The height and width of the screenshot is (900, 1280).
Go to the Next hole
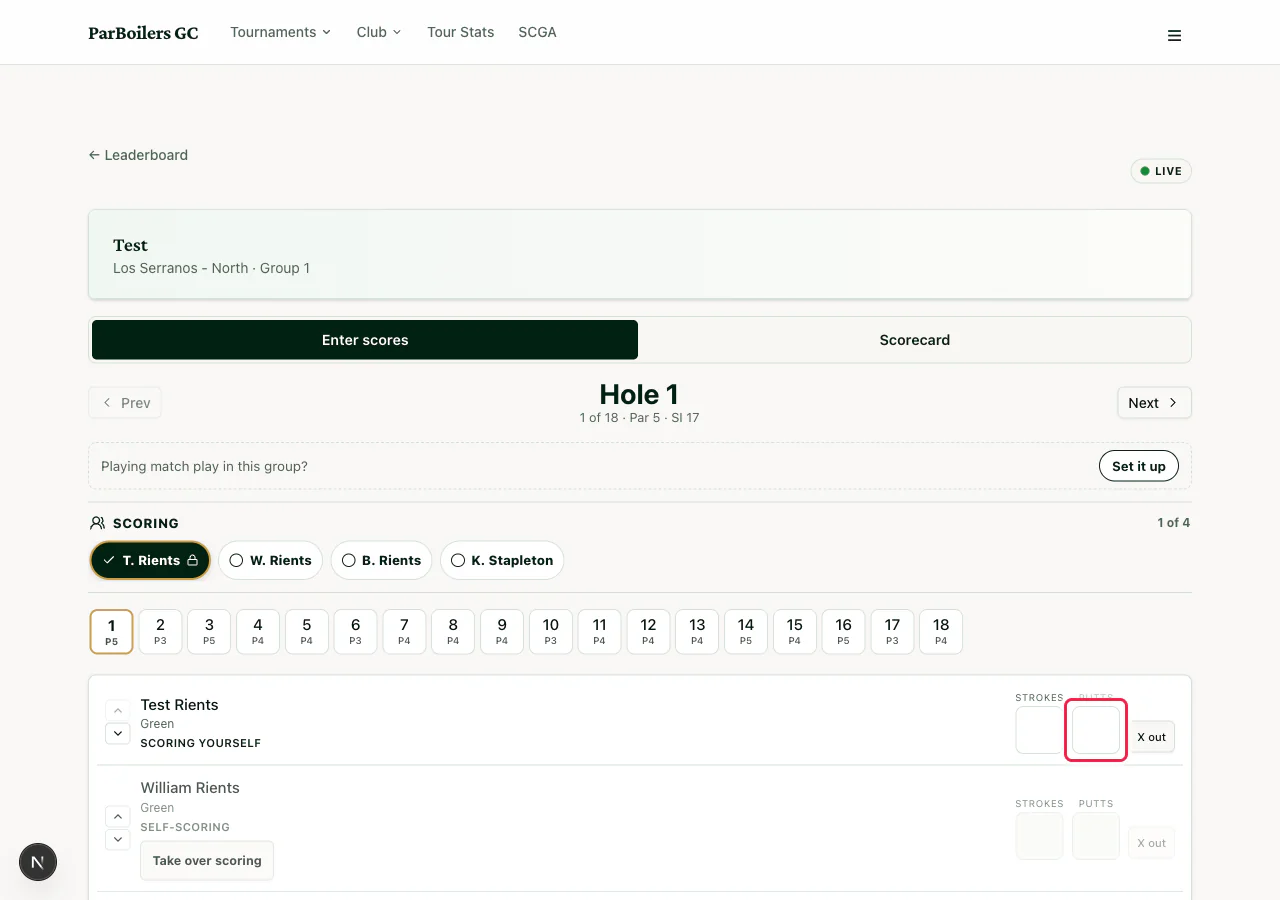pyautogui.click(x=1154, y=403)
